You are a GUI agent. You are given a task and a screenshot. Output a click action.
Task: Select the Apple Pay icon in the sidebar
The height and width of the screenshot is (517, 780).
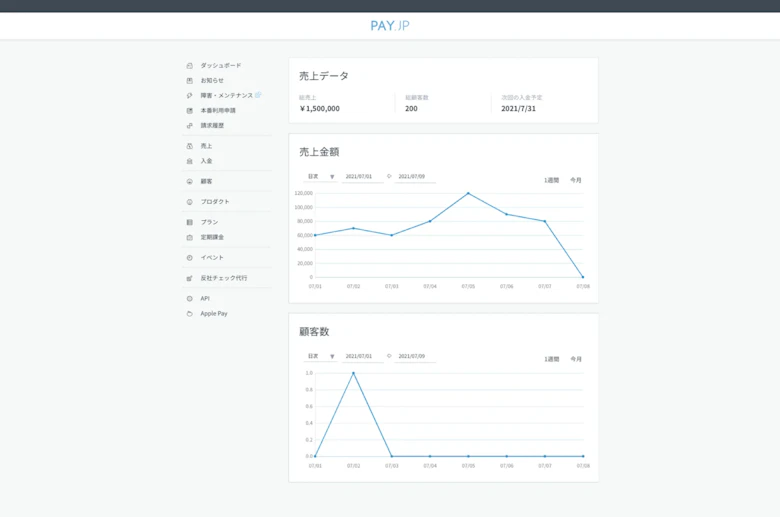pyautogui.click(x=190, y=313)
